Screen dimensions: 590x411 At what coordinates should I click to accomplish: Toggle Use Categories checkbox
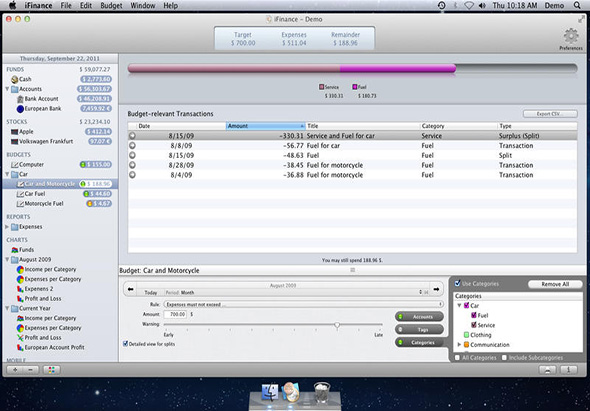pos(458,283)
